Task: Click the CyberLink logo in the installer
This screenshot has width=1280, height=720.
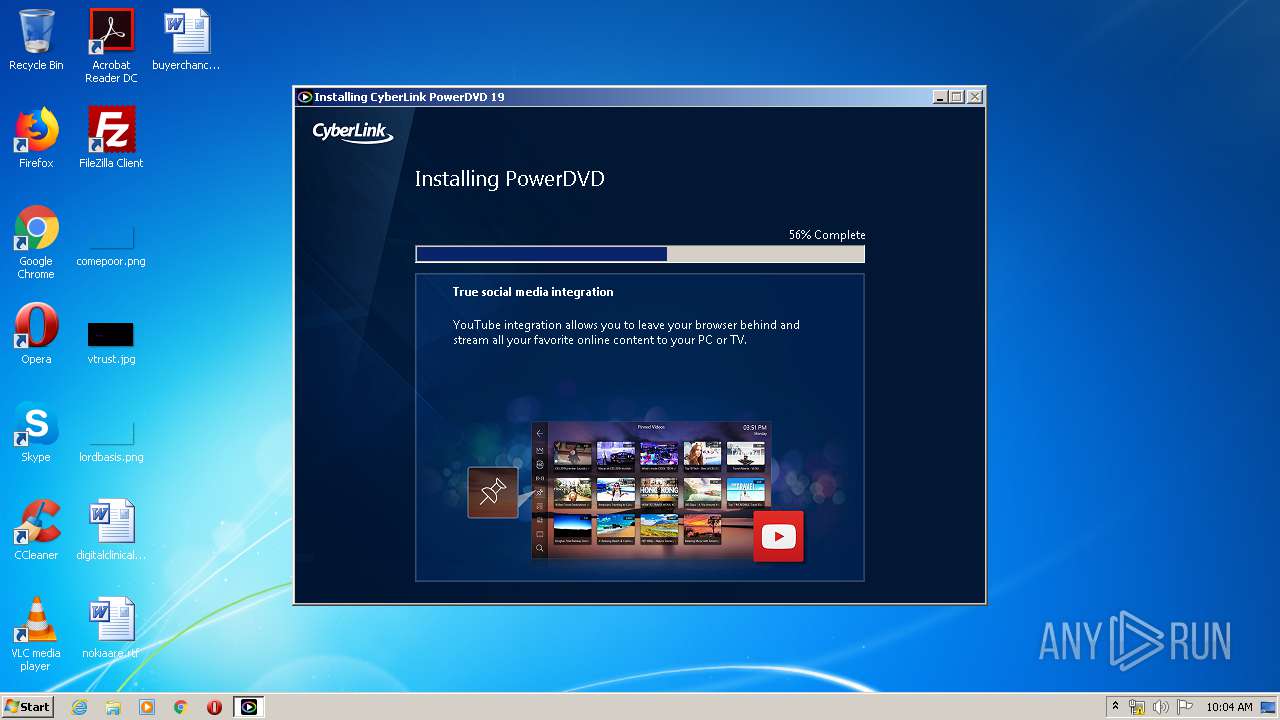Action: [353, 132]
